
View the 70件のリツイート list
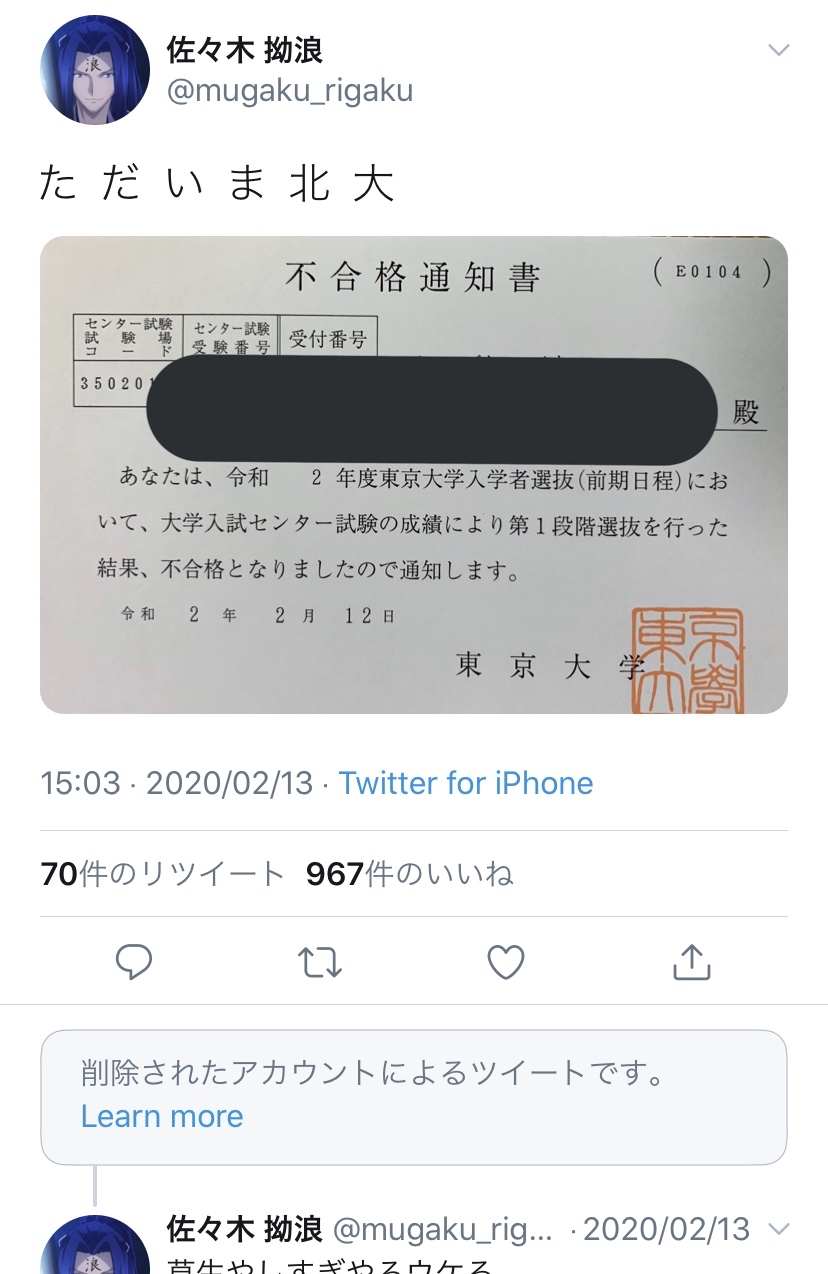(x=163, y=874)
